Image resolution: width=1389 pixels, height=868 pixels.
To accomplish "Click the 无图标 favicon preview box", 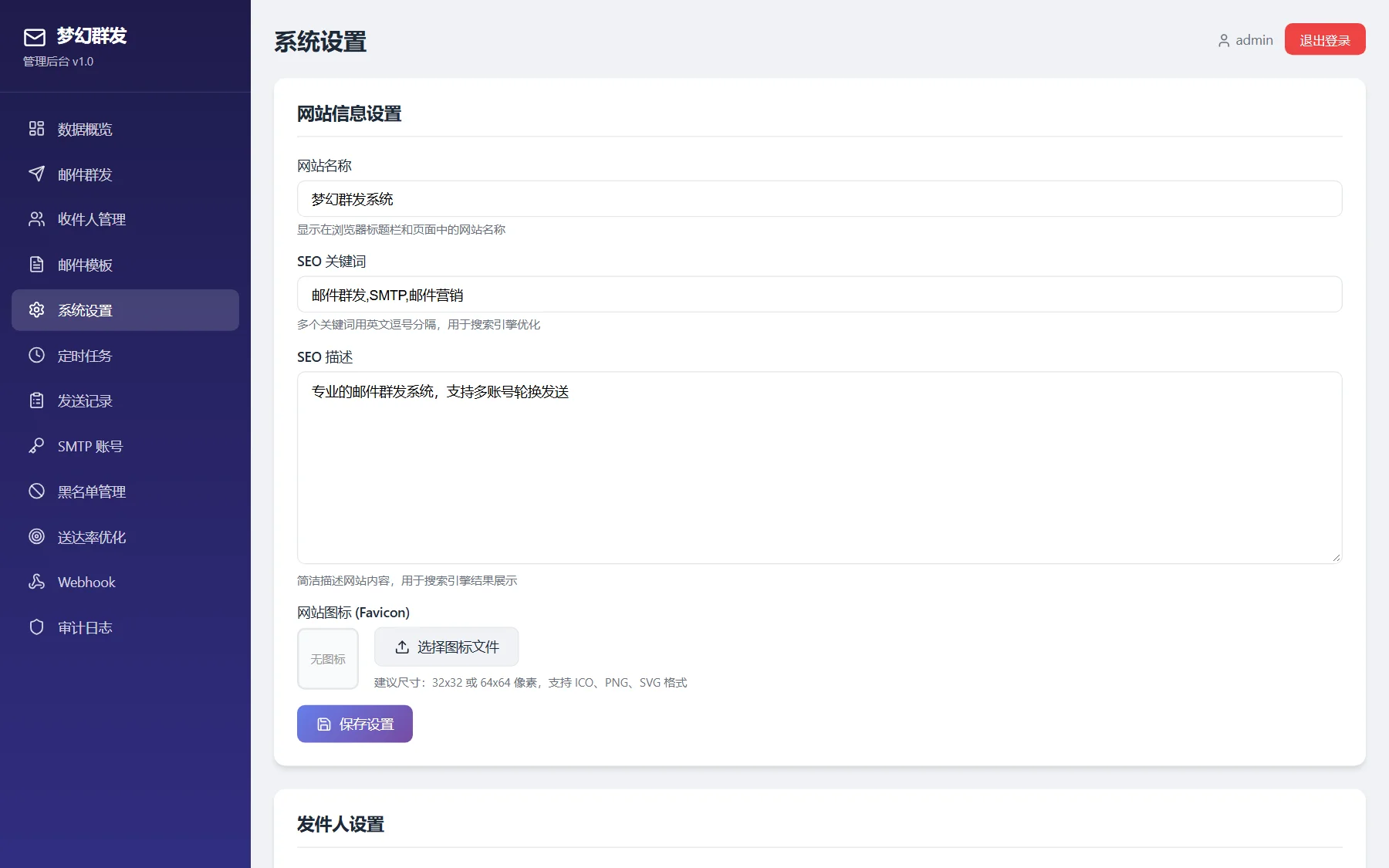I will pos(328,659).
